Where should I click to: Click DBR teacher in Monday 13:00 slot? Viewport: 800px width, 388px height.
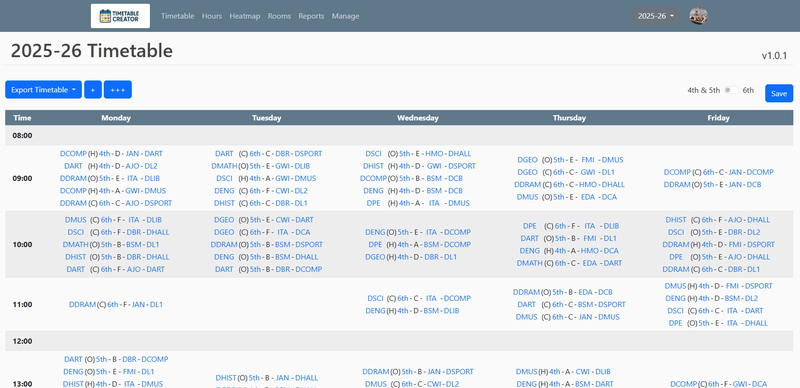pos(130,359)
